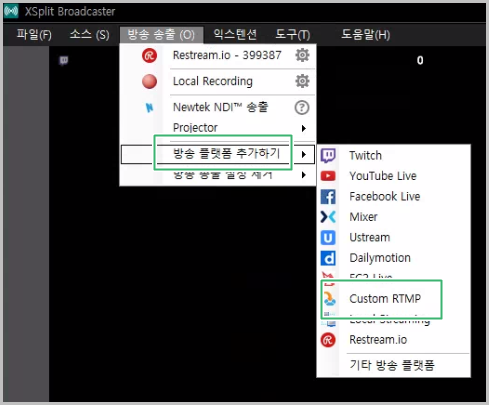The image size is (489, 405).
Task: Add Mixer platform
Action: (x=363, y=217)
